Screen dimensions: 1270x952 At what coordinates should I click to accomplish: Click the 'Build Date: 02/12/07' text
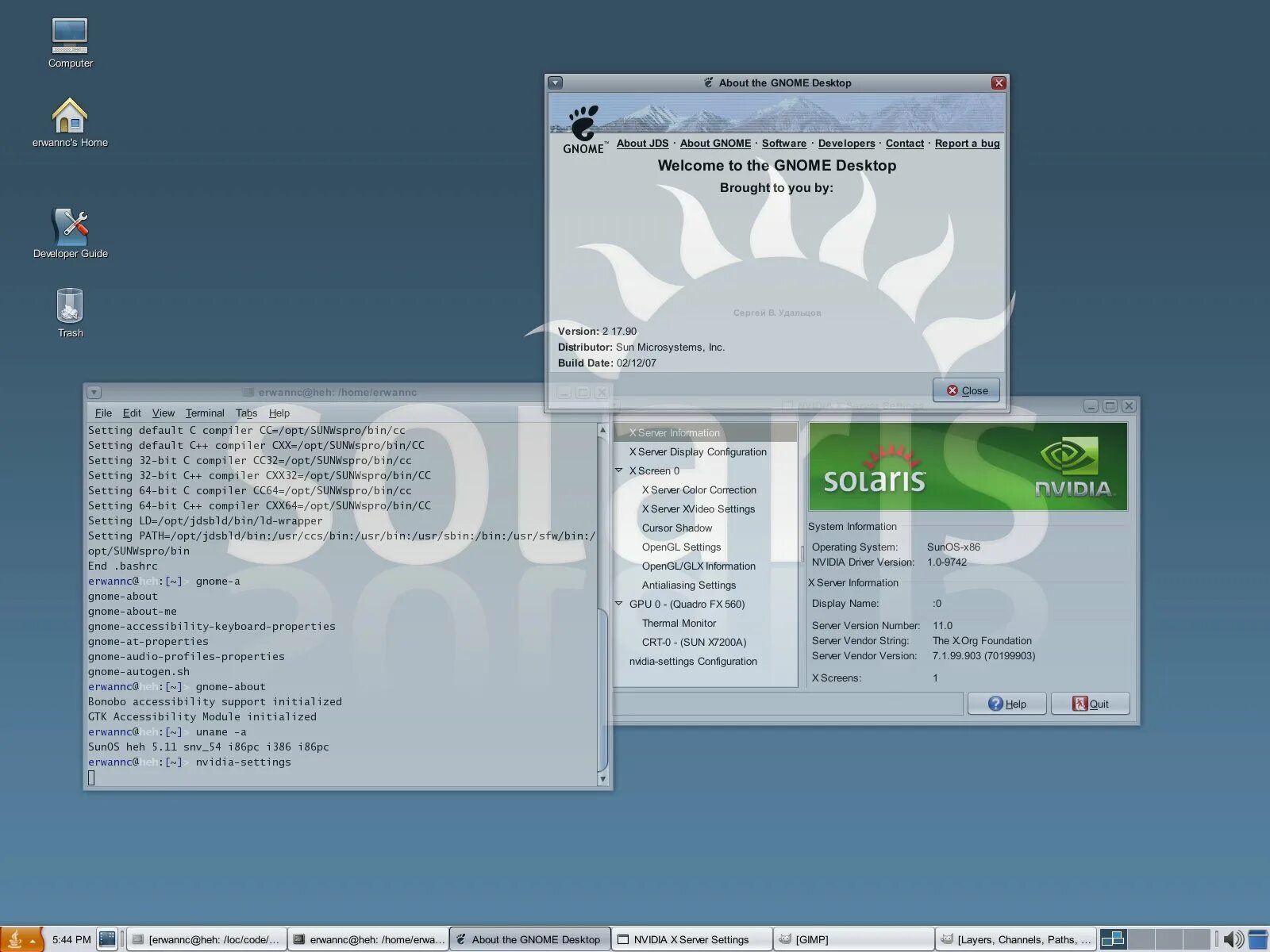607,363
